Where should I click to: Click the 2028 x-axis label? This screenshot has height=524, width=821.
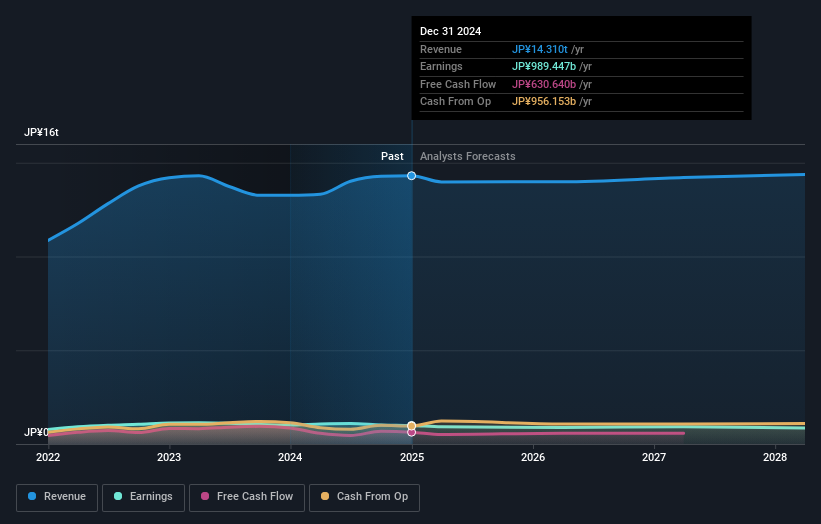tap(775, 458)
